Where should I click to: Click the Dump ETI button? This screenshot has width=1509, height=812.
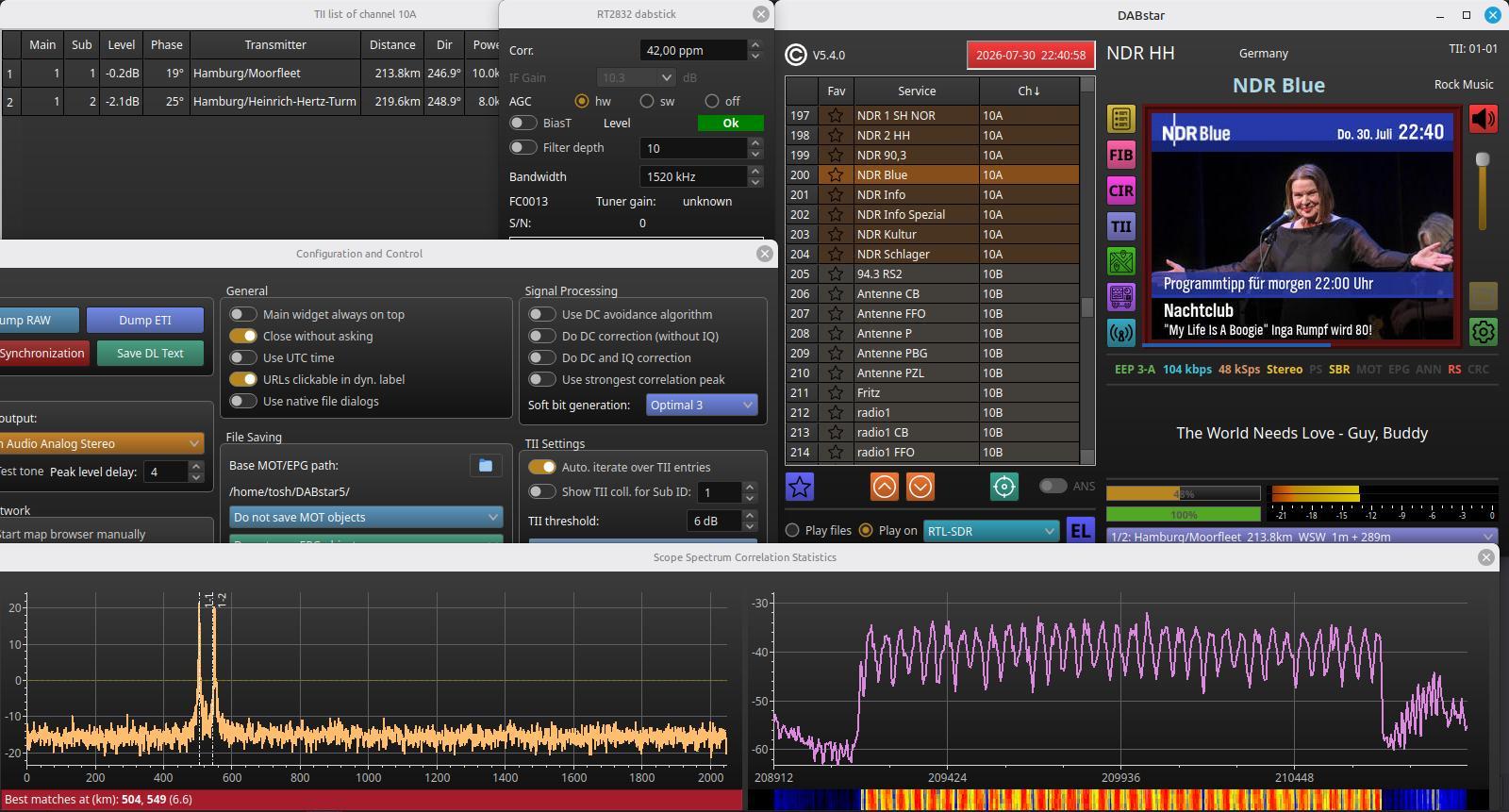145,320
